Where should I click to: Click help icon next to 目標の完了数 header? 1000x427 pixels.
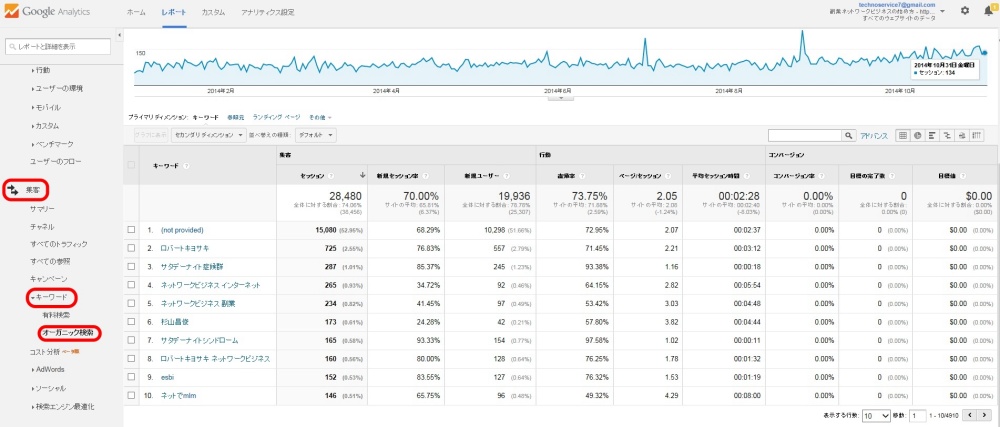pos(893,175)
